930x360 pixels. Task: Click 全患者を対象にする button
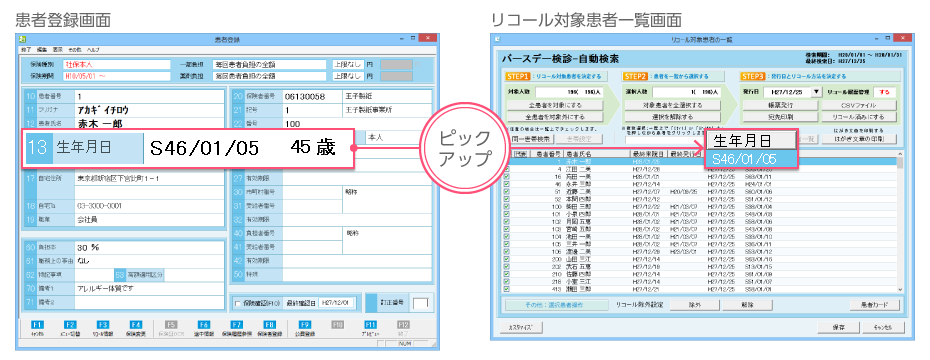click(x=555, y=105)
